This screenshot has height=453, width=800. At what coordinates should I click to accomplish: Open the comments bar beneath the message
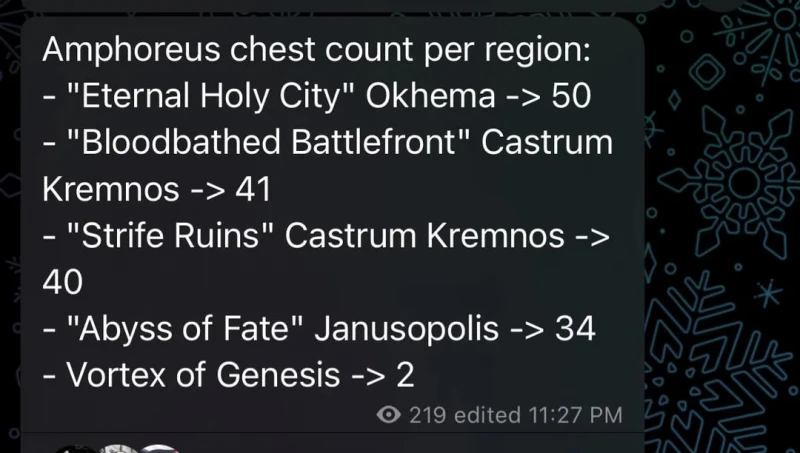tap(332, 443)
